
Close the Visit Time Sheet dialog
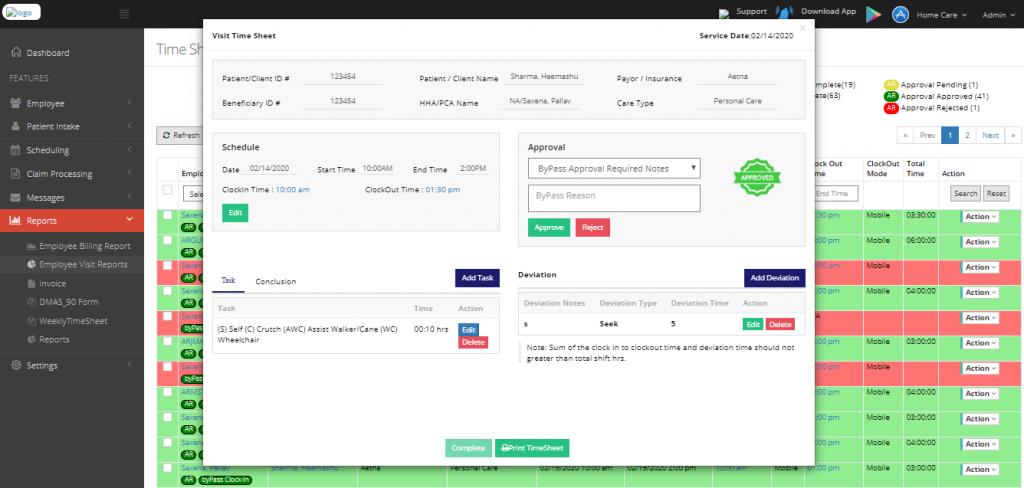click(802, 28)
